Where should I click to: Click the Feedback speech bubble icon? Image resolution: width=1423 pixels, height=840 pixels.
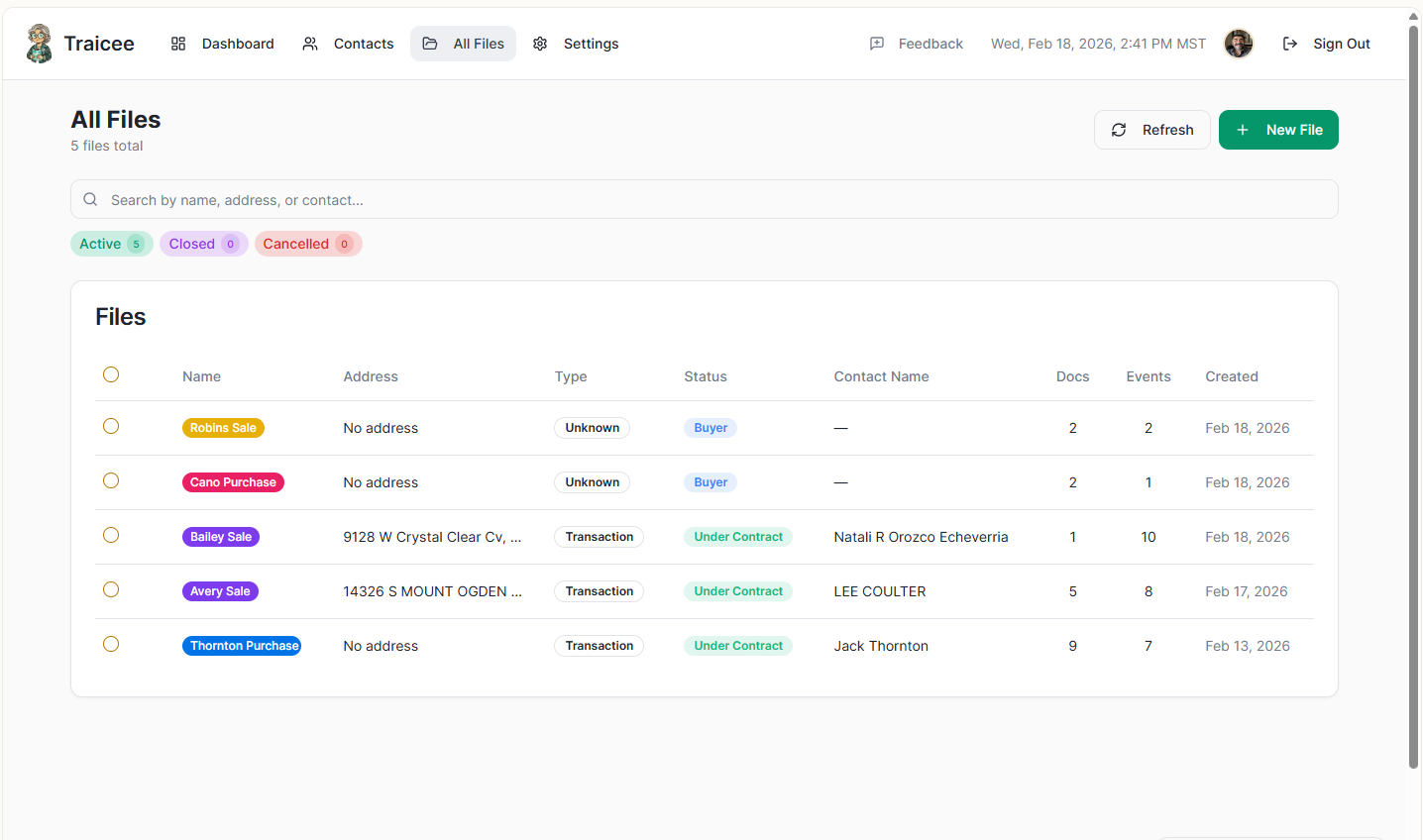click(877, 44)
